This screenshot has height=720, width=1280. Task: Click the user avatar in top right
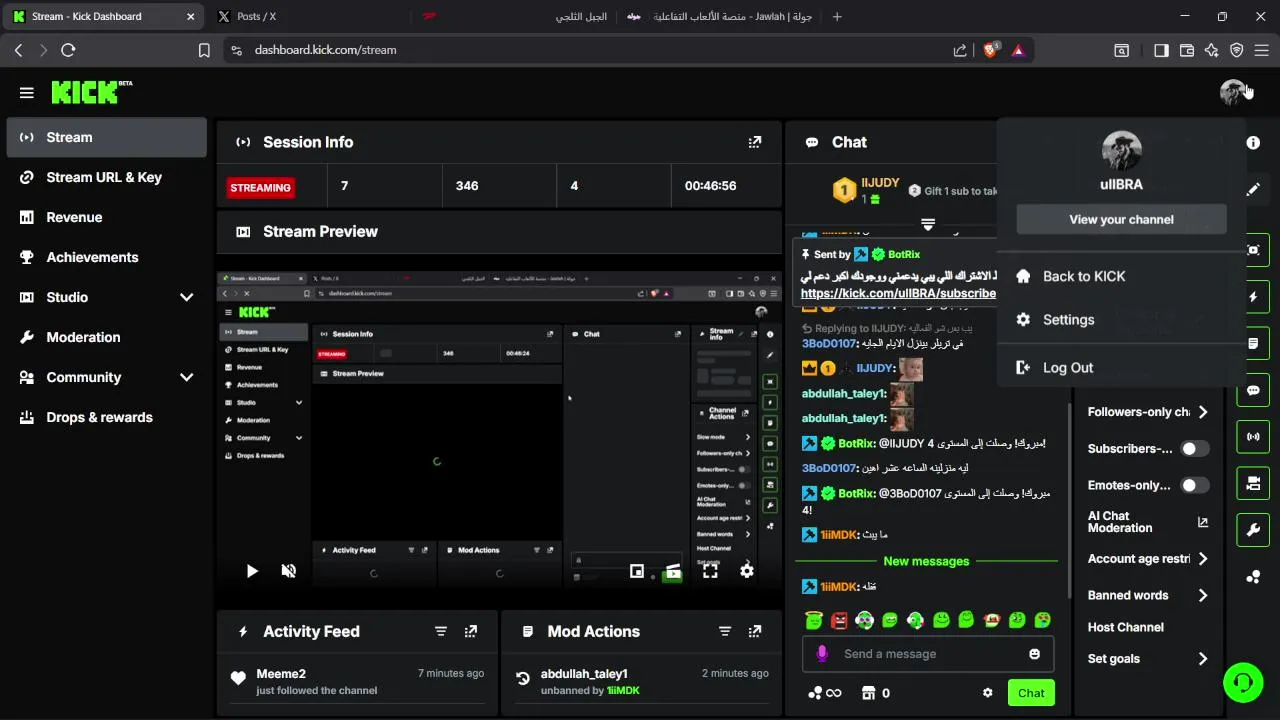coord(1233,93)
